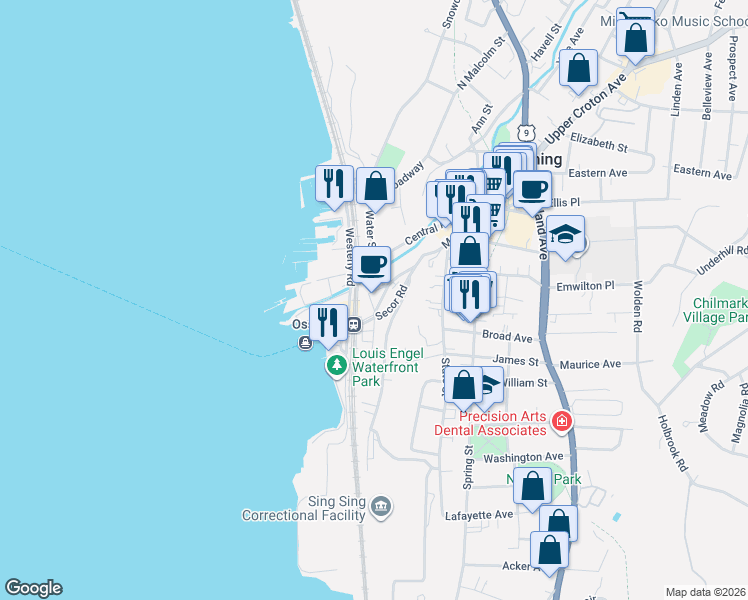Click the ferry terminal icon on the waterfront

[x=305, y=342]
